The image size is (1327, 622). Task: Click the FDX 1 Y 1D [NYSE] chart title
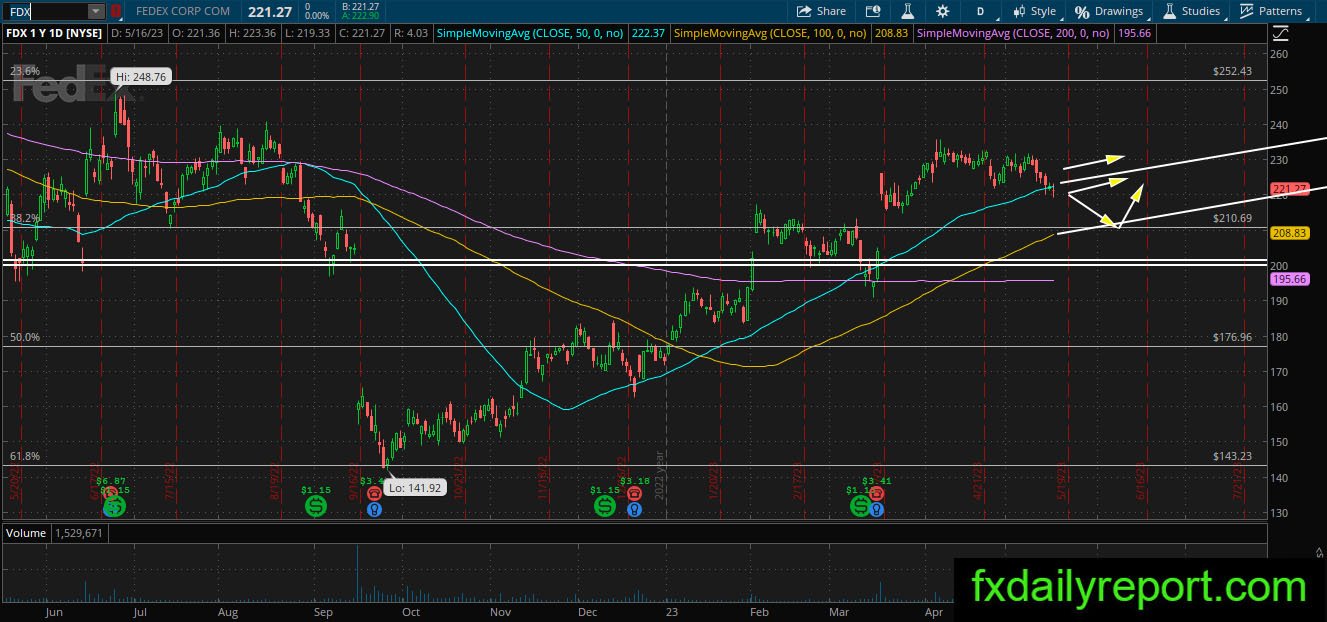[54, 33]
